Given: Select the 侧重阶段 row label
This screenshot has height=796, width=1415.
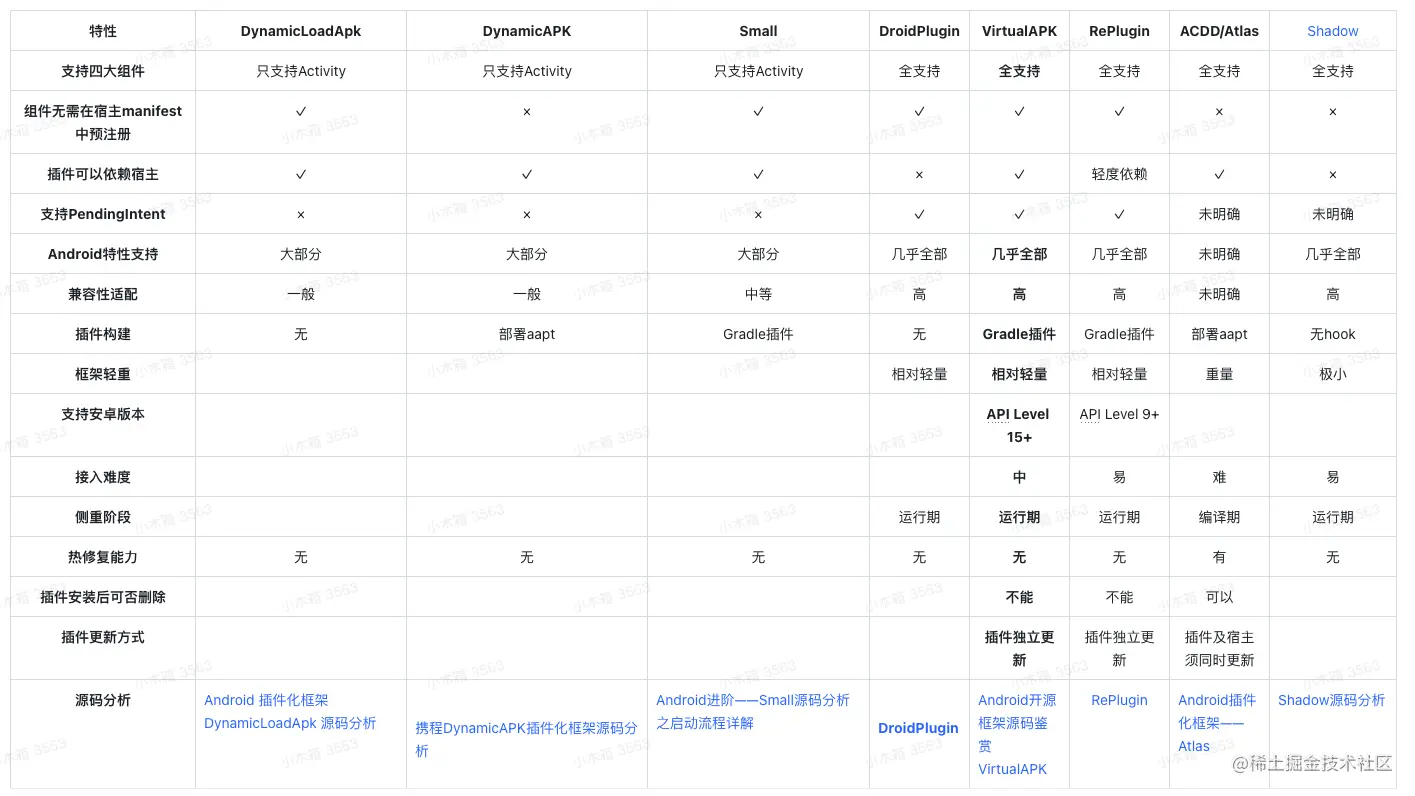Looking at the screenshot, I should click(103, 517).
